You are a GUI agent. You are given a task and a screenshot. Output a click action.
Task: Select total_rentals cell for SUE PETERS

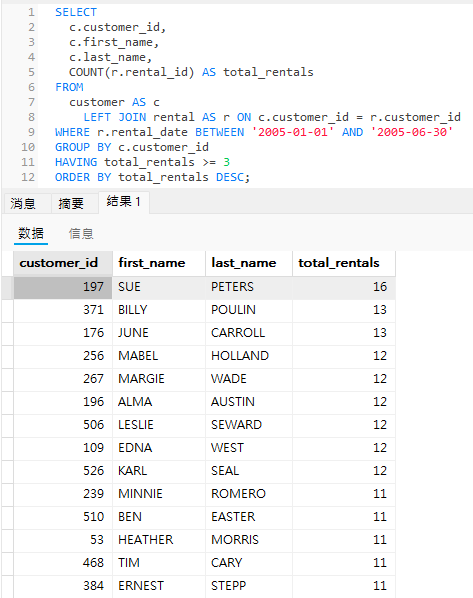coord(344,287)
